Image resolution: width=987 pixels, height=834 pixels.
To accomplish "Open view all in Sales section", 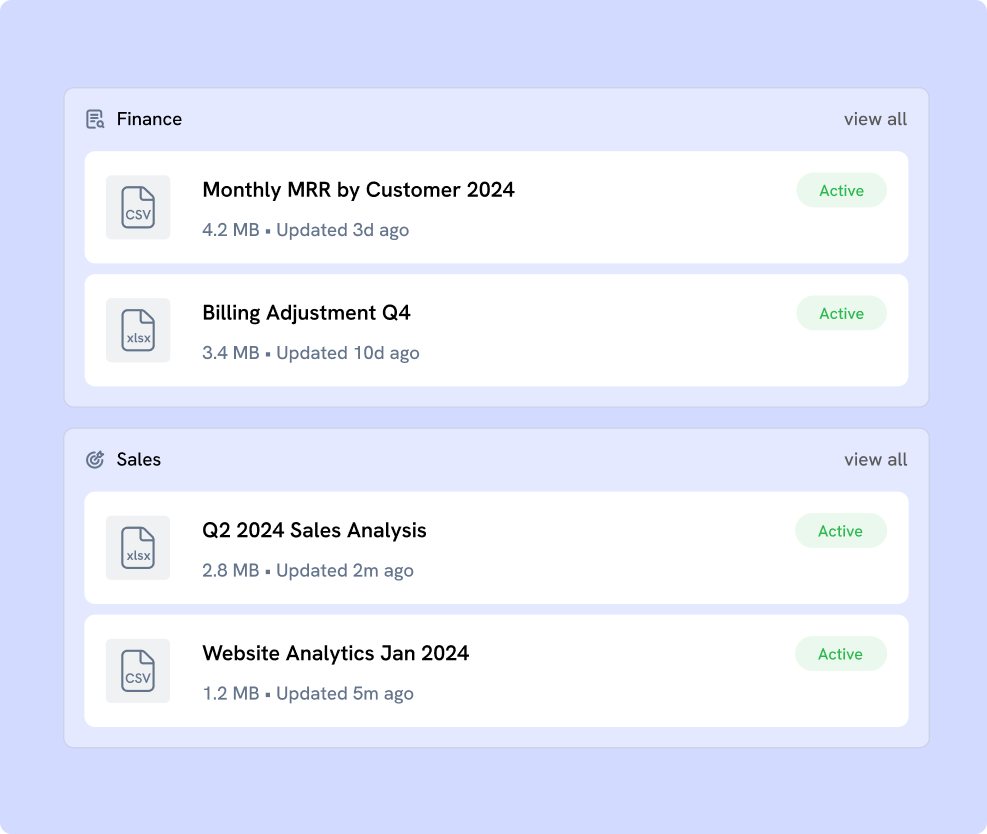I will click(x=875, y=460).
